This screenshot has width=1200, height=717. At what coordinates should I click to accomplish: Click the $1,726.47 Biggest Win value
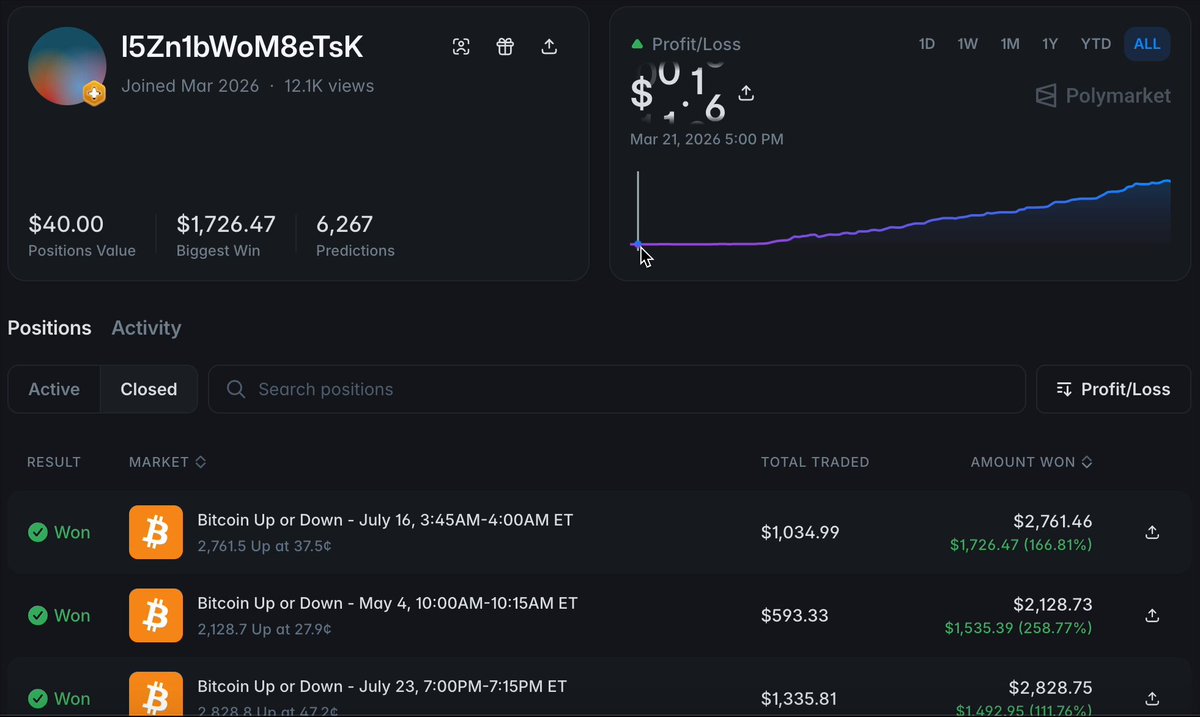click(x=226, y=224)
